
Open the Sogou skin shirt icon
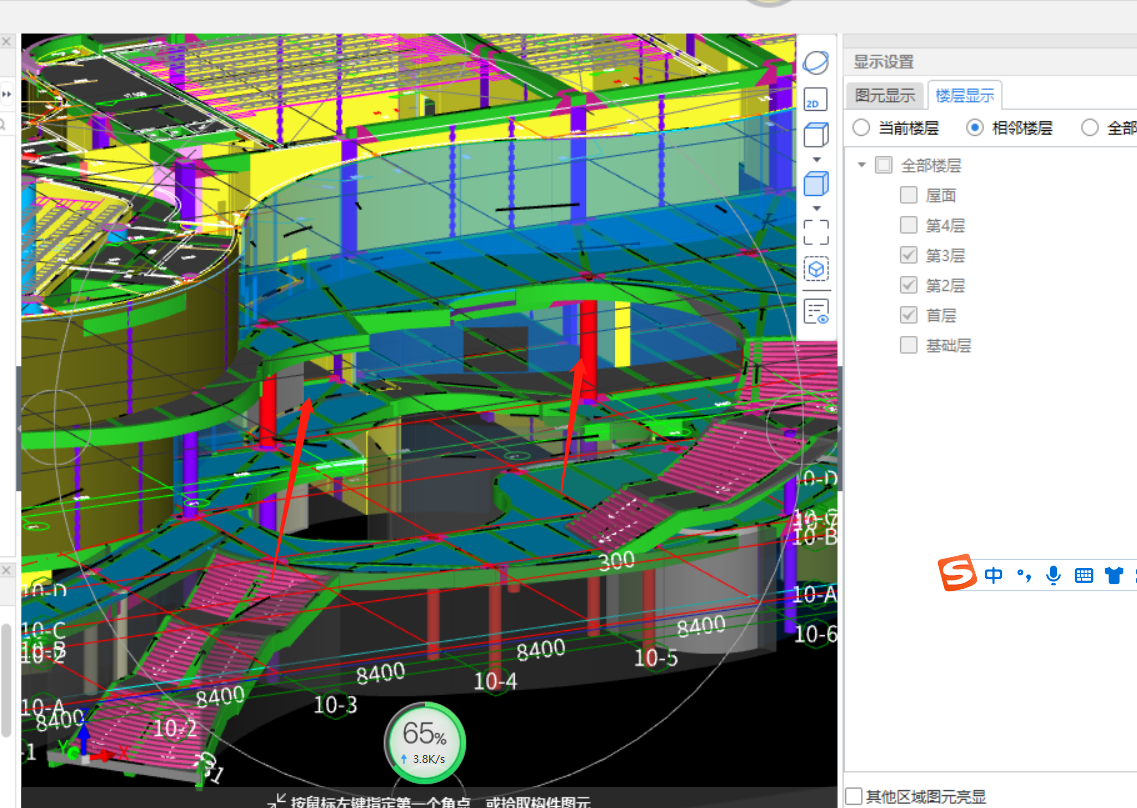click(x=1114, y=576)
